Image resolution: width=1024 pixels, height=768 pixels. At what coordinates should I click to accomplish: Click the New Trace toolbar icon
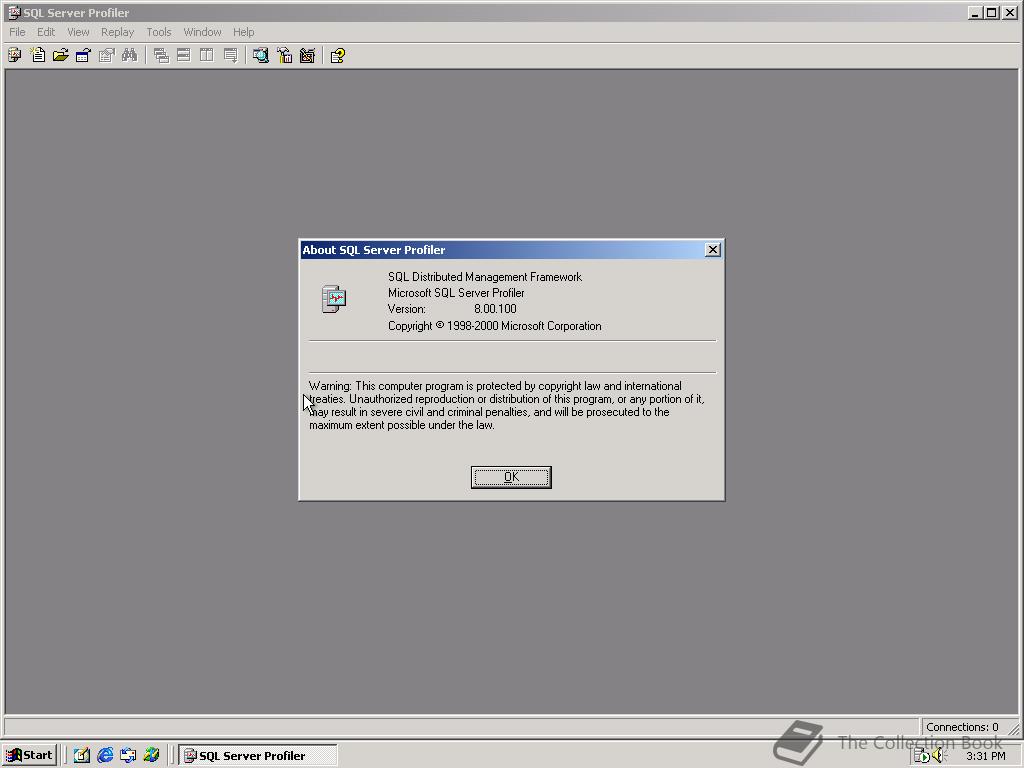point(14,56)
